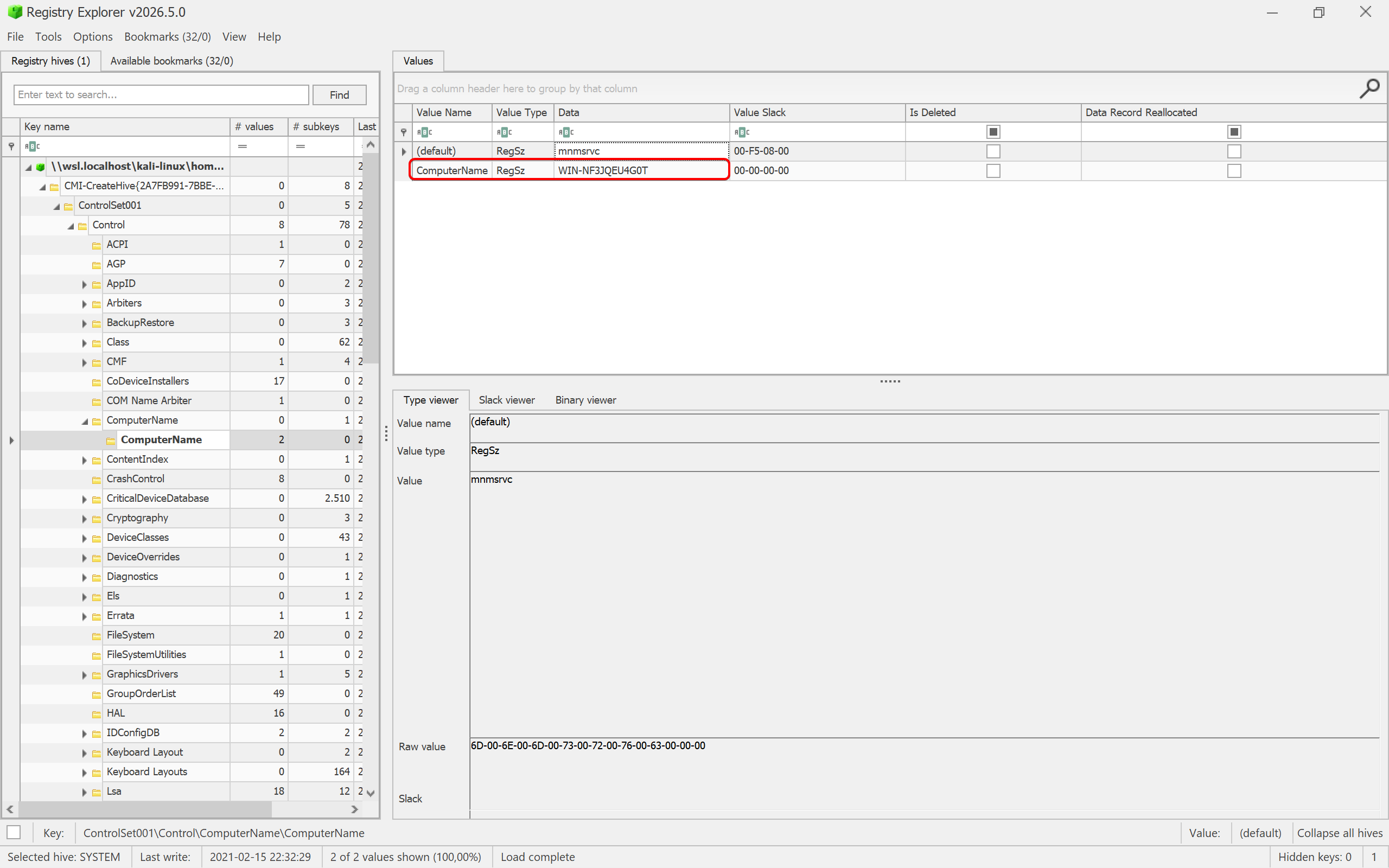Toggle the Is Deleted filter checkbox

coord(993,132)
